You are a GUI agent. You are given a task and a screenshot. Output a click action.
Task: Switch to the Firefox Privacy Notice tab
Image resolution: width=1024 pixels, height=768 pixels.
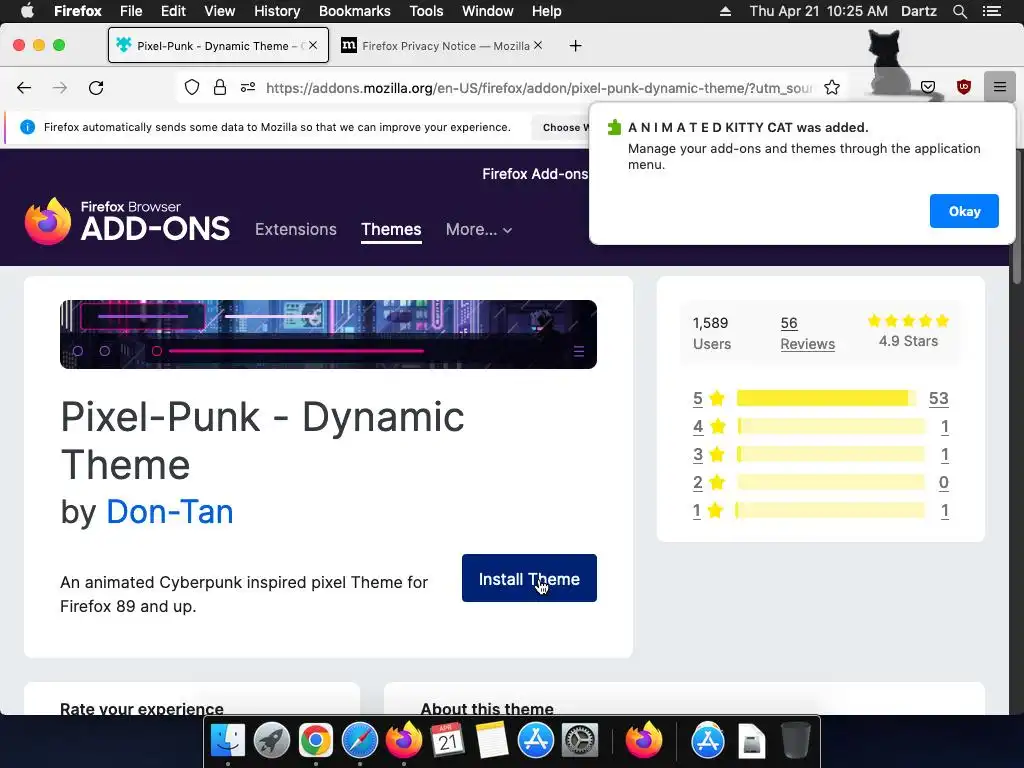[x=442, y=46]
